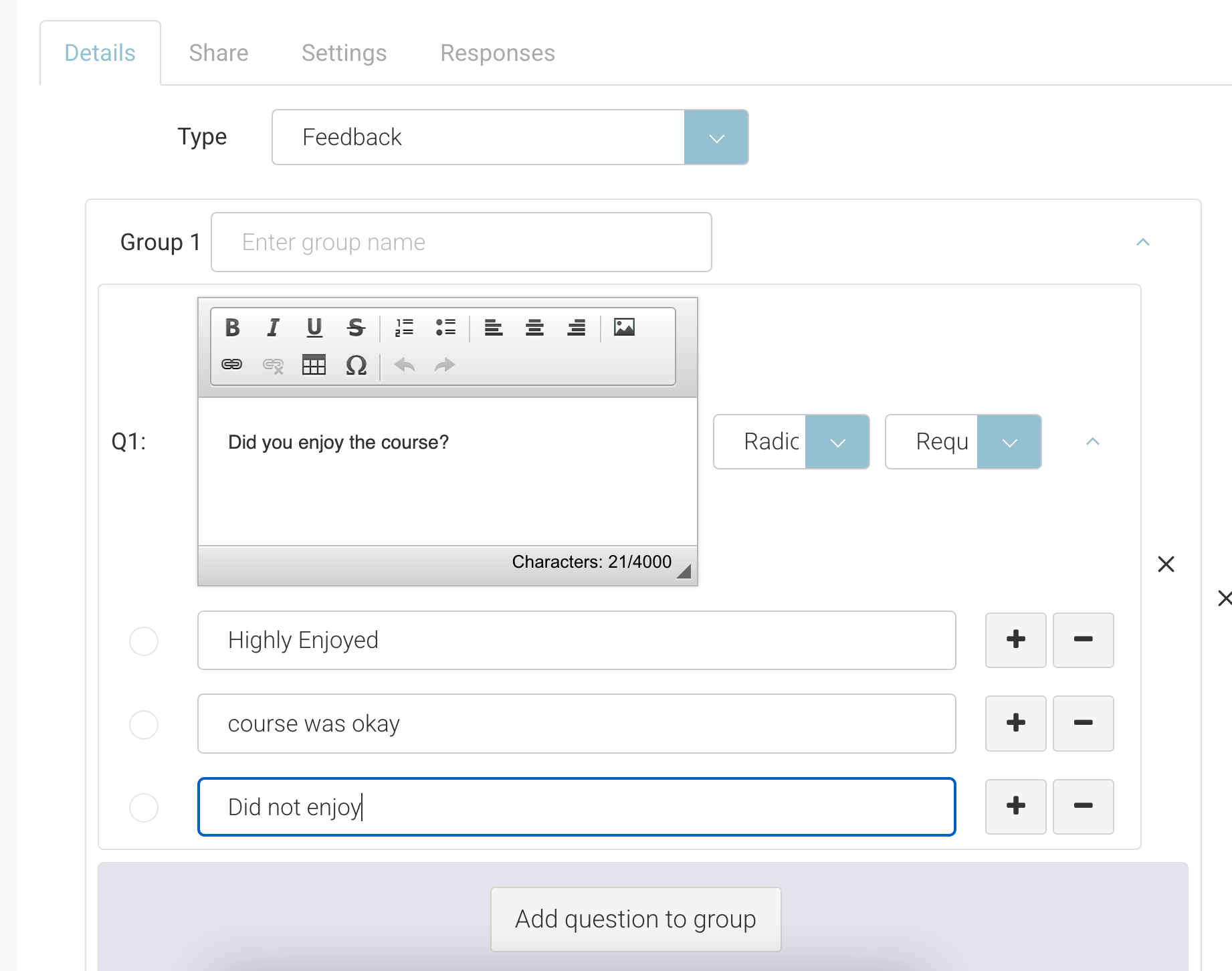
Task: Choose the course was okay radio option
Action: click(144, 724)
